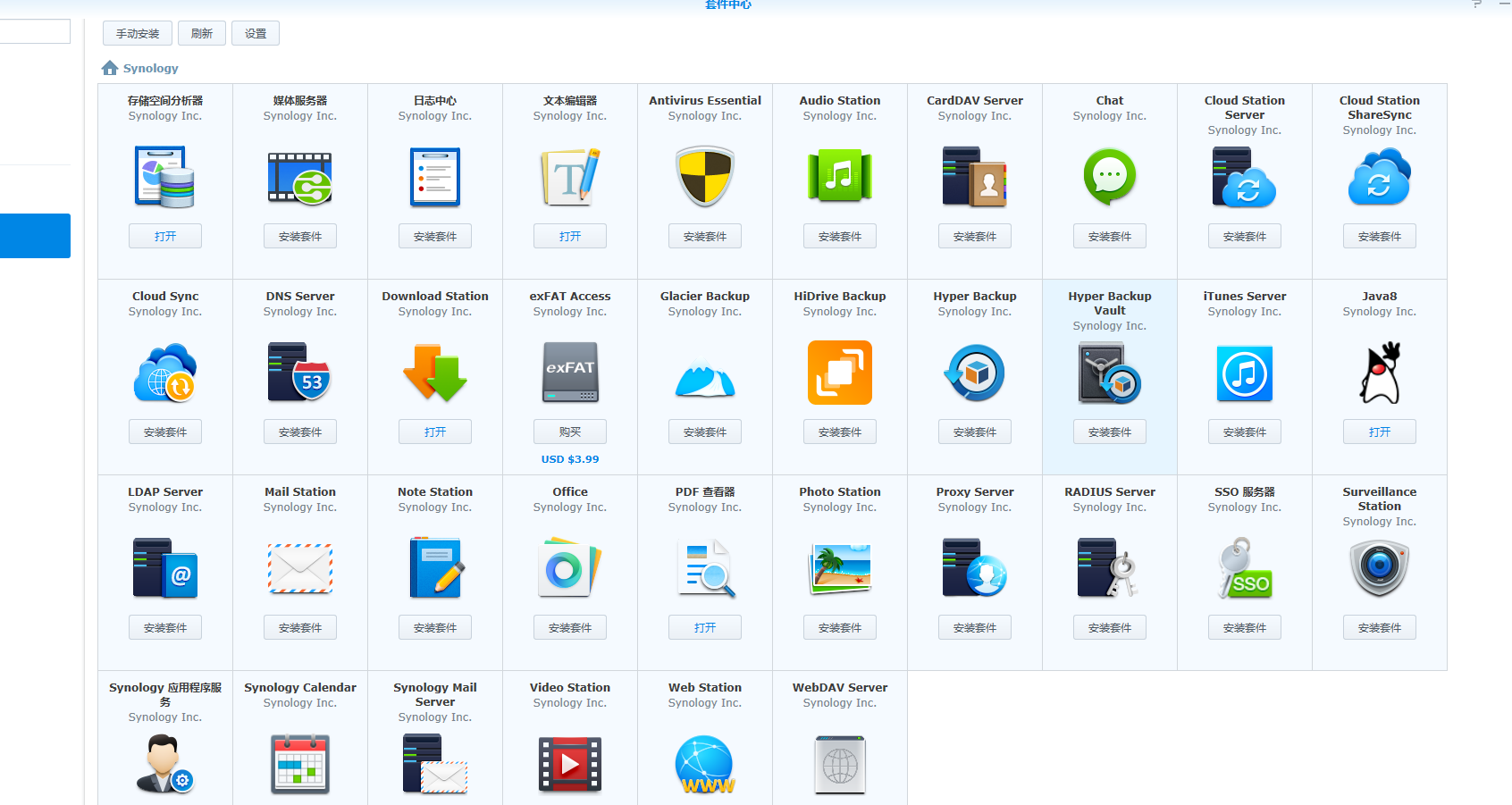Select the Cloud Sync icon
The height and width of the screenshot is (805, 1512).
pyautogui.click(x=165, y=373)
